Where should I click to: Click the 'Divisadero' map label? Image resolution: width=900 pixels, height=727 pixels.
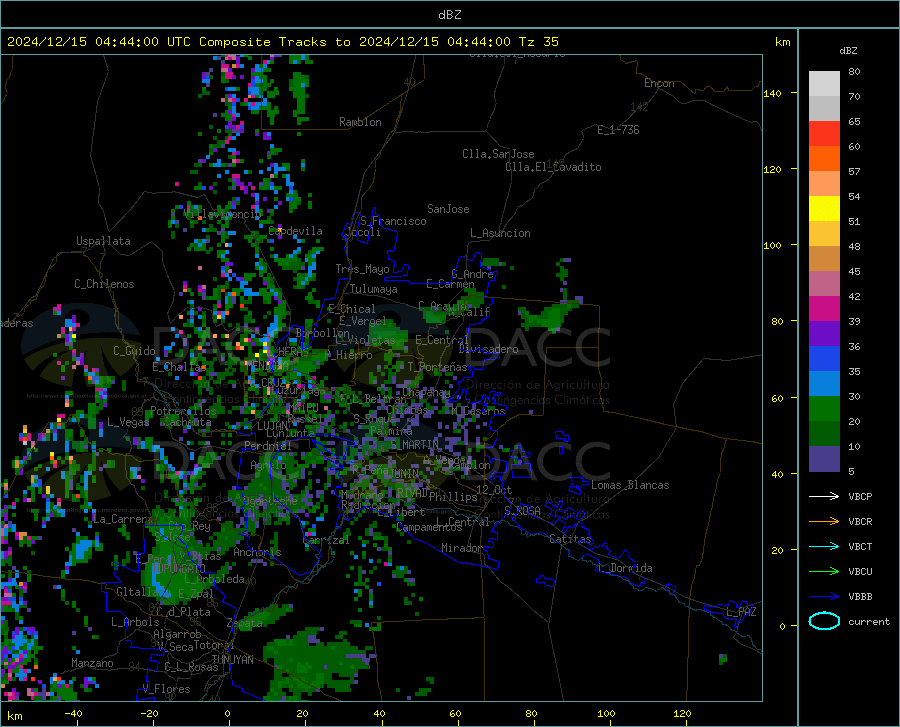click(488, 349)
